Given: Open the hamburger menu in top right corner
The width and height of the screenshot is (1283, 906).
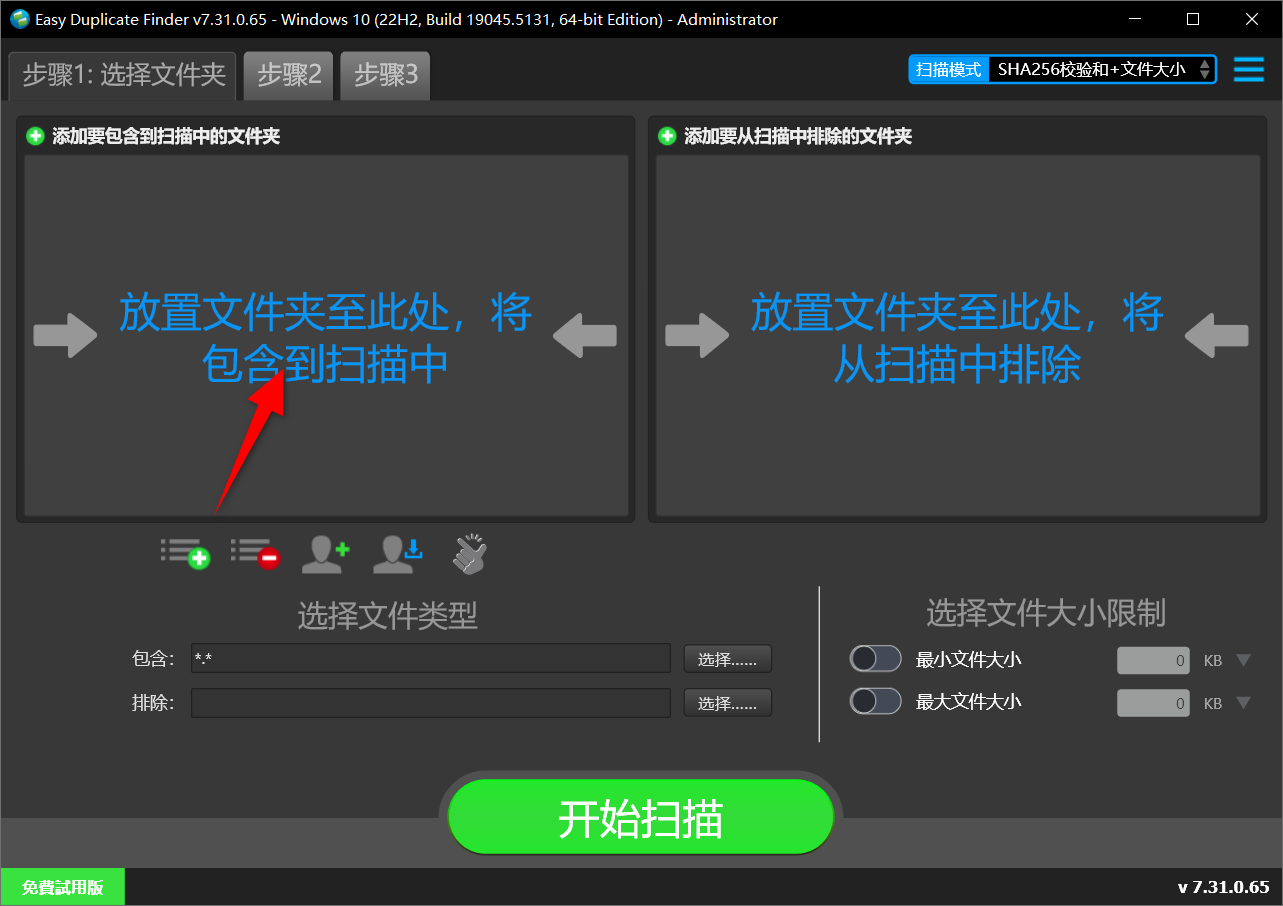Looking at the screenshot, I should [1248, 70].
